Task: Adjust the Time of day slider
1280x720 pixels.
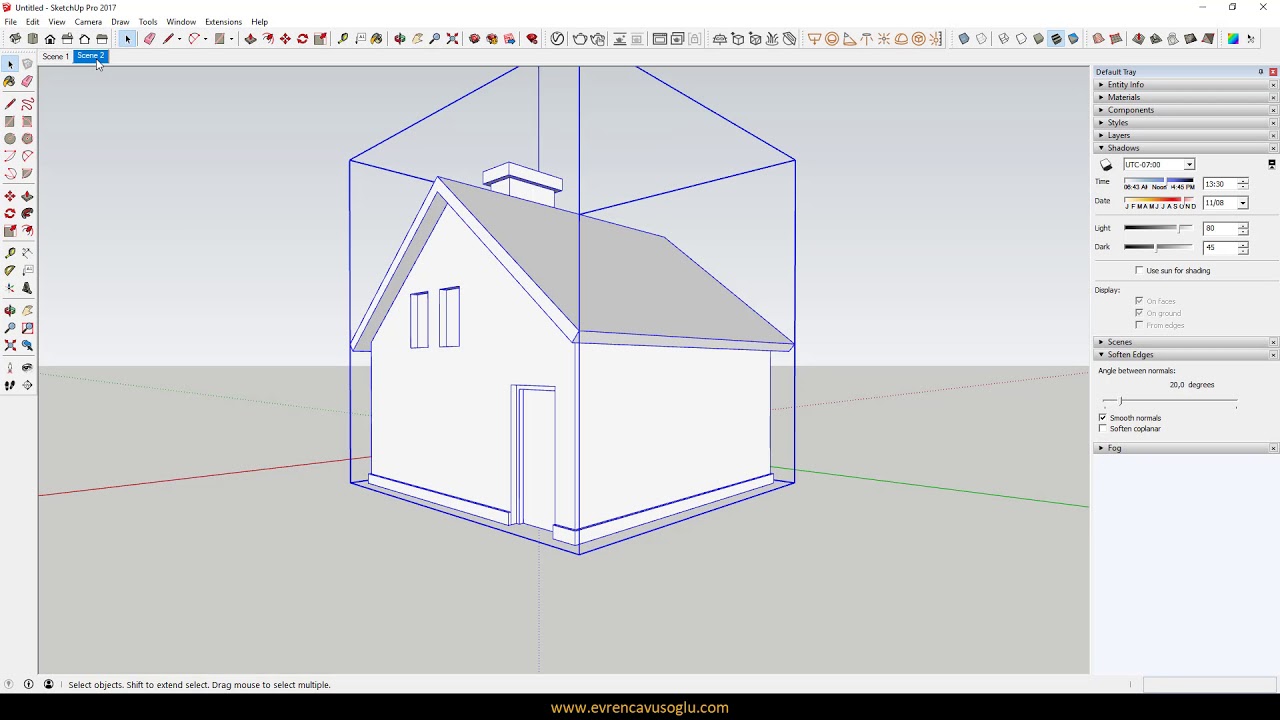Action: tap(1159, 181)
